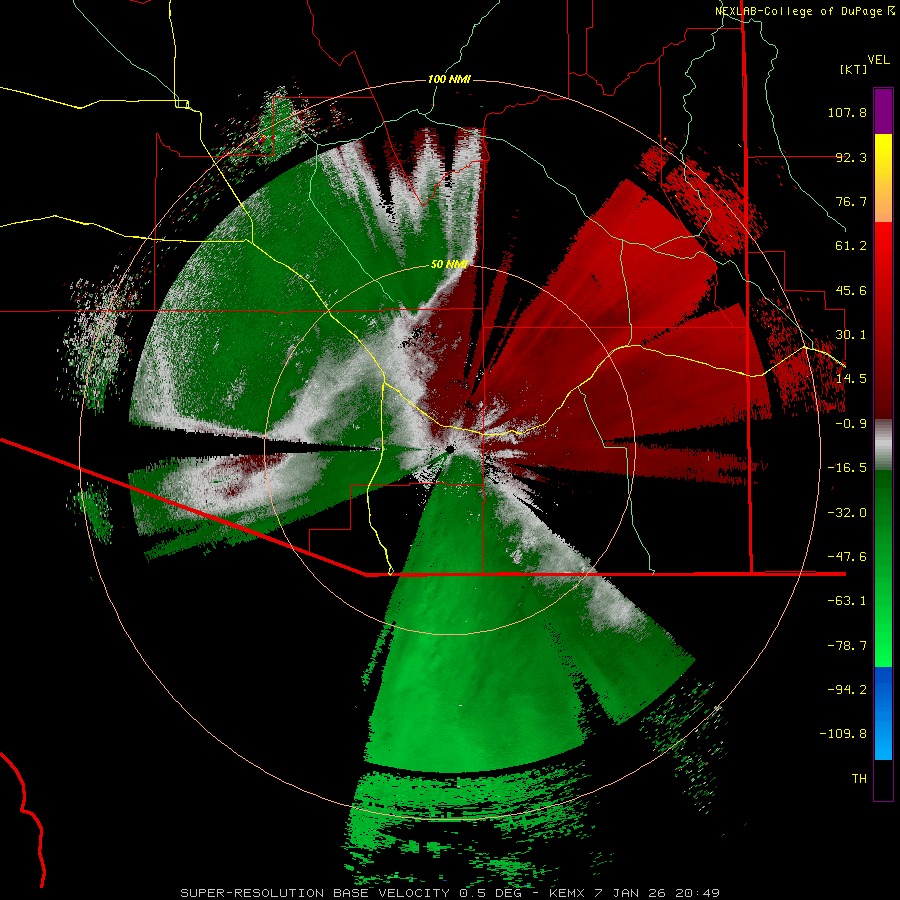Click the black TH segment of the color bar
Screen dimensions: 900x900
point(883,779)
